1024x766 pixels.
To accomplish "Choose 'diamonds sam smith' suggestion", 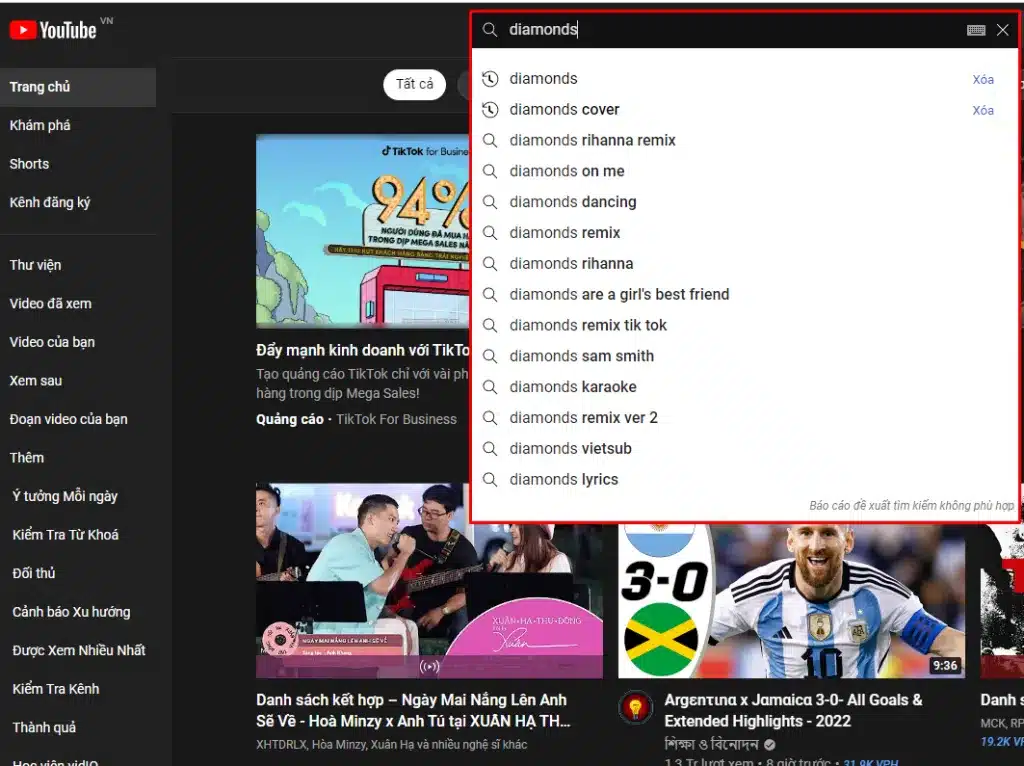I will (581, 356).
